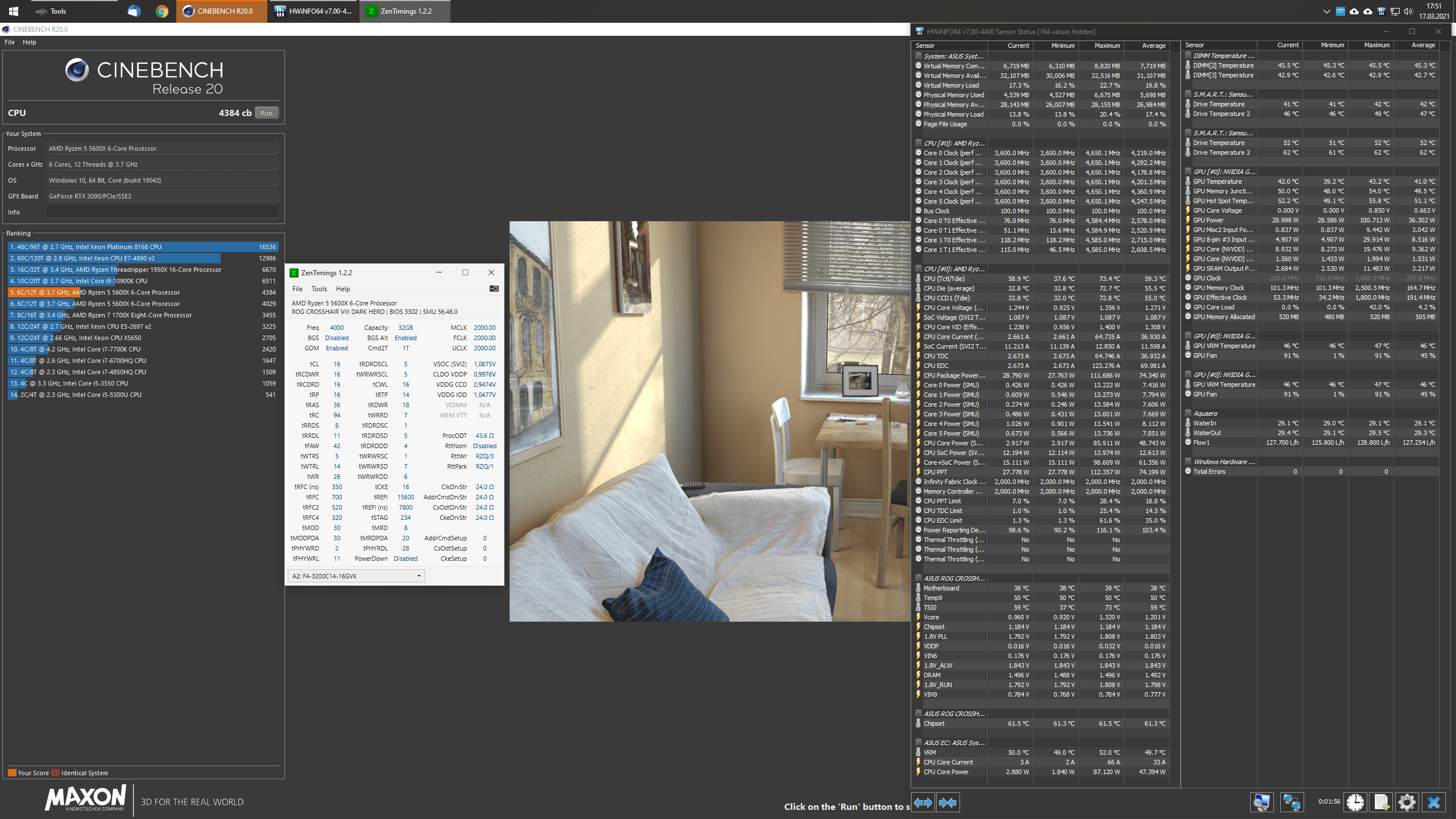Open the Windows Start menu
The height and width of the screenshot is (819, 1456).
[x=14, y=11]
